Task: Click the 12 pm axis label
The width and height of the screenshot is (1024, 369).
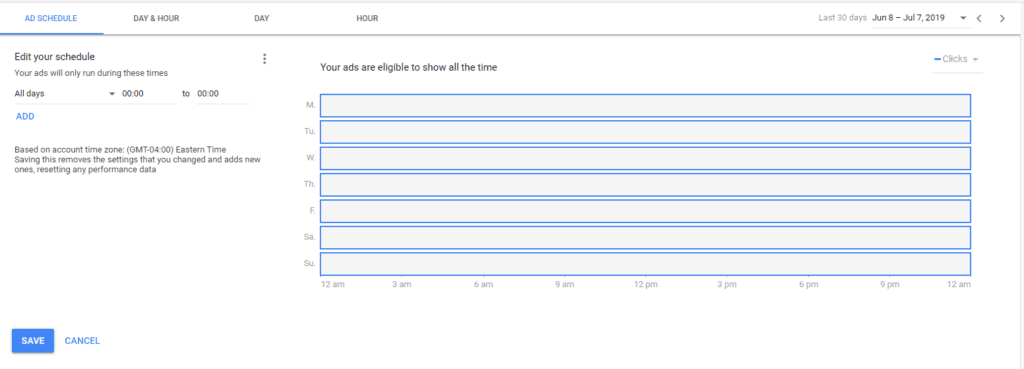Action: (645, 285)
